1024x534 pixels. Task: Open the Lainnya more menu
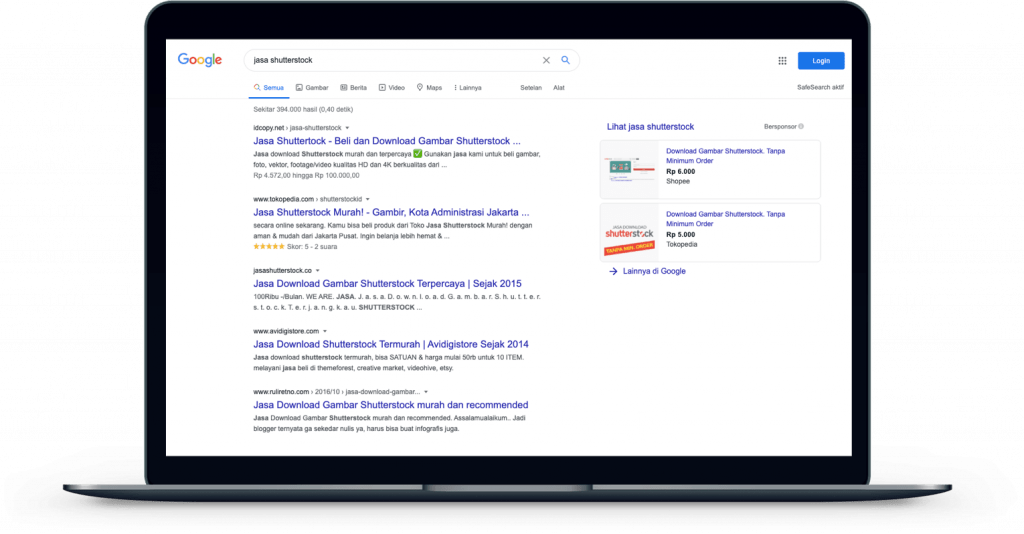coord(468,87)
